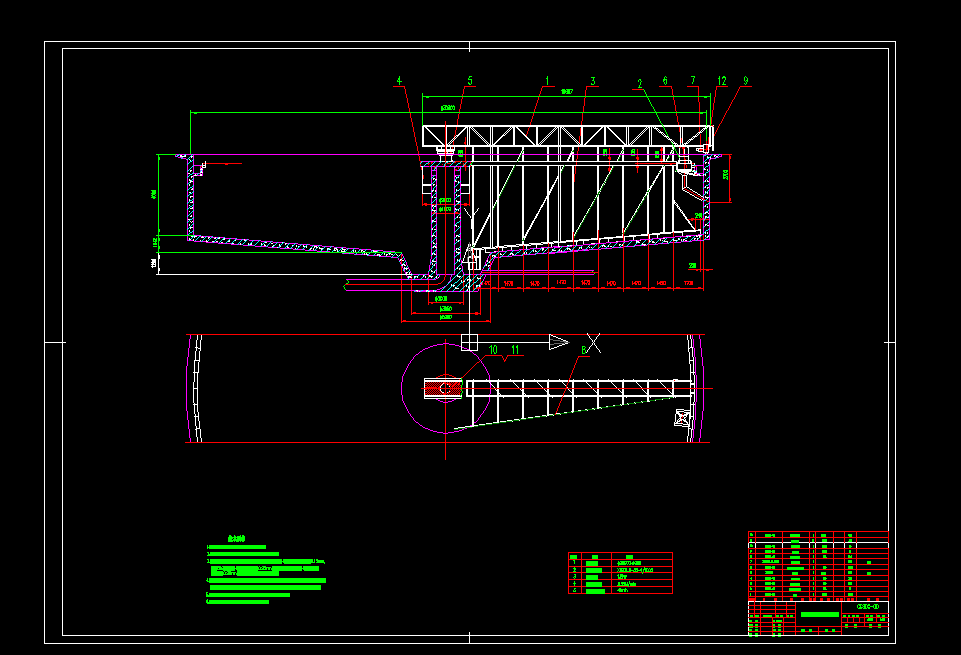Click the green technical notes text block
This screenshot has width=961, height=655.
(266, 571)
